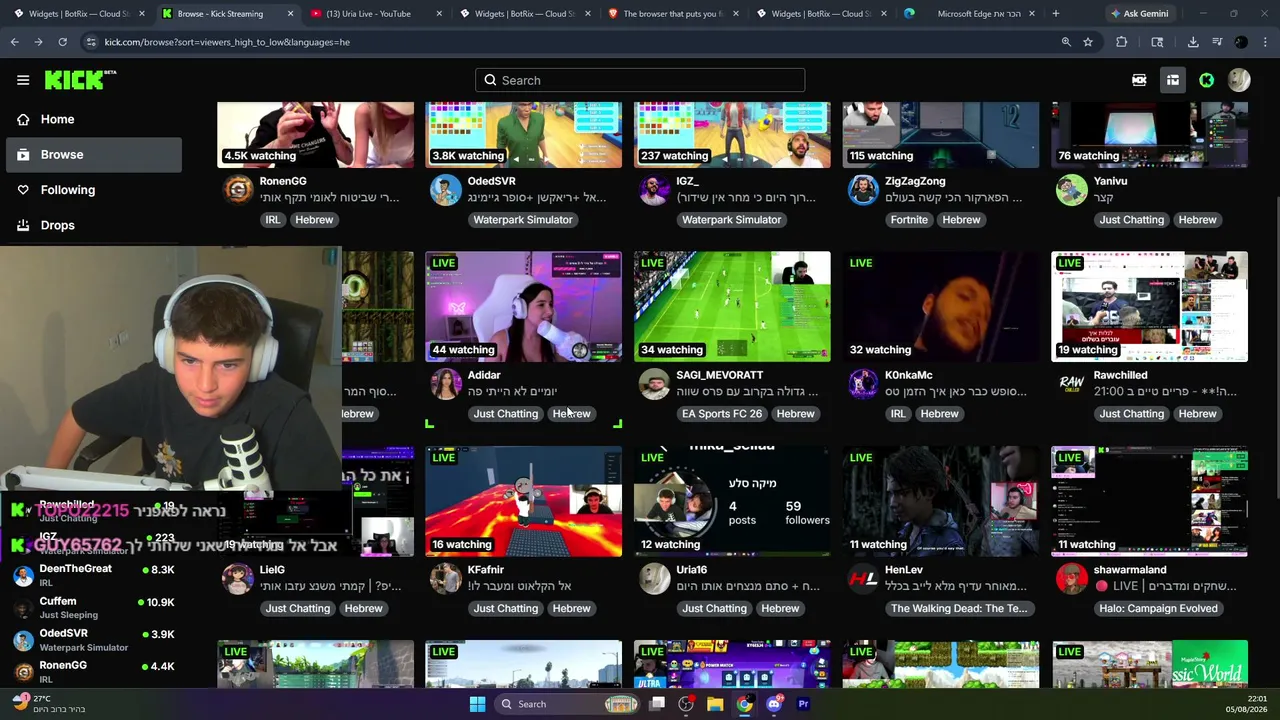This screenshot has width=1280, height=720.
Task: Click the OdedSVR avatar in the stream grid
Action: point(446,189)
